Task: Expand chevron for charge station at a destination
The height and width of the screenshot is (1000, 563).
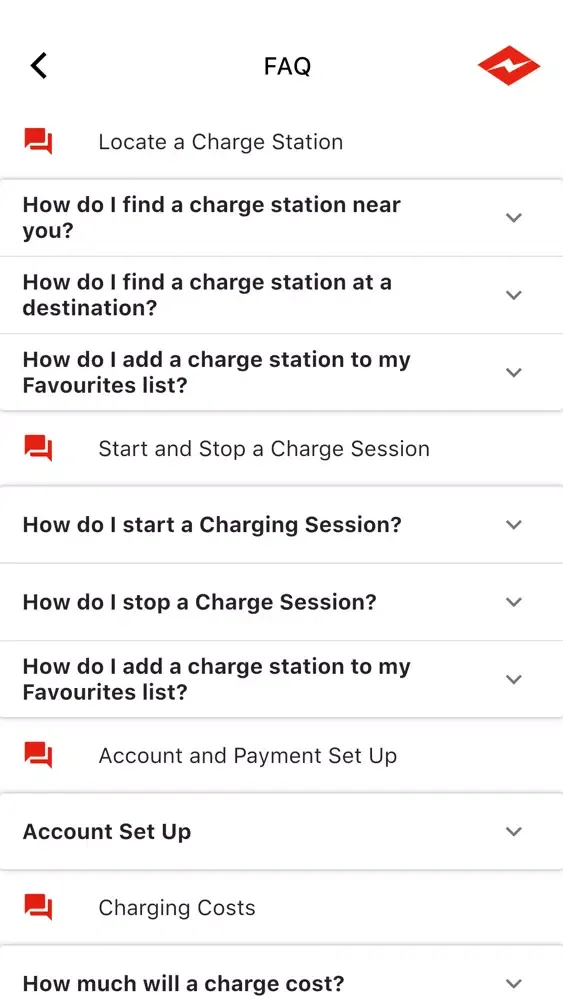Action: pyautogui.click(x=514, y=295)
